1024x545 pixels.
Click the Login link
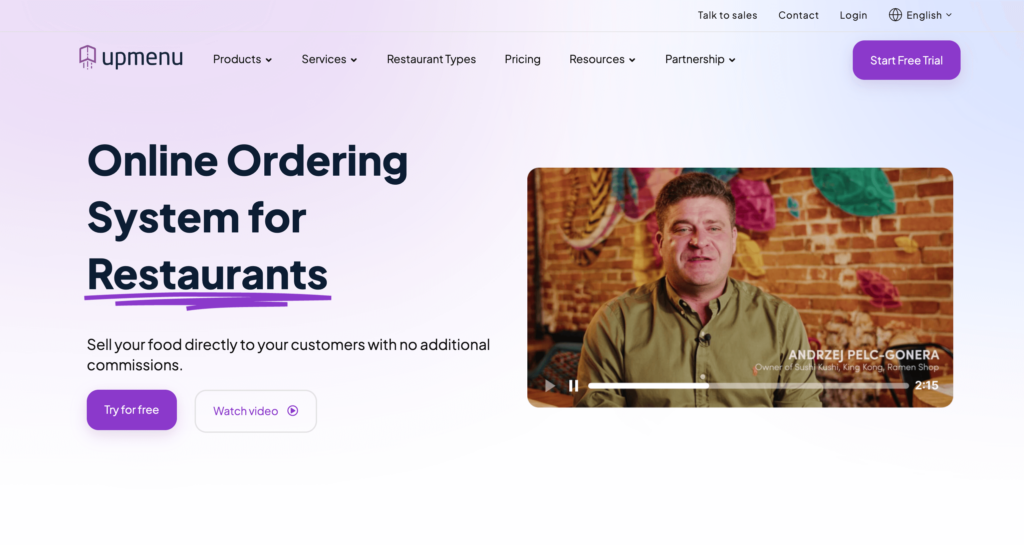(x=854, y=15)
